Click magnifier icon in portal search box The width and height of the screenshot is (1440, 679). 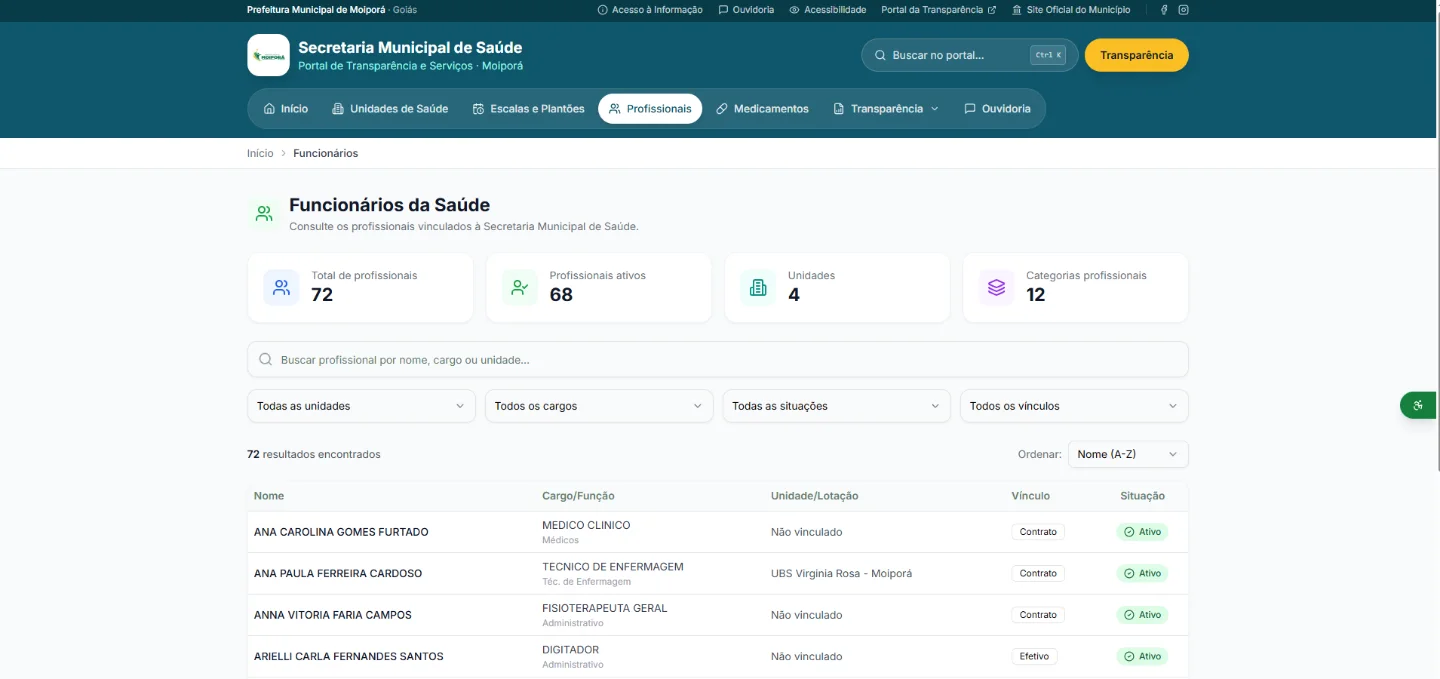[880, 55]
